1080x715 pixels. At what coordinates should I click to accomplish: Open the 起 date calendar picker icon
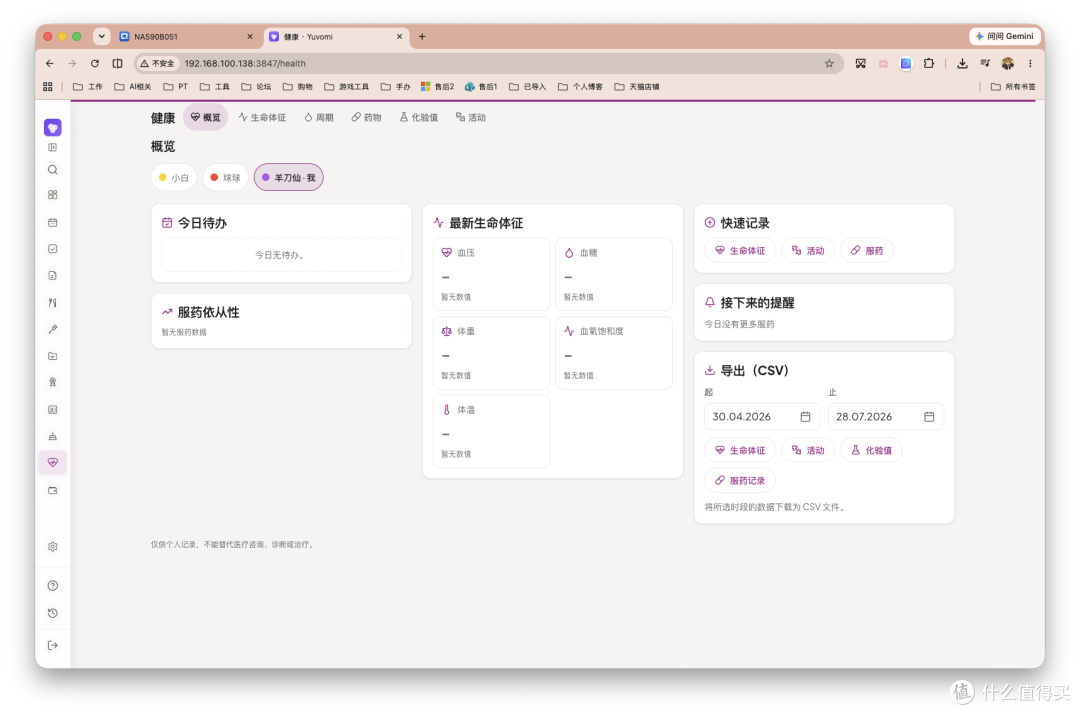tap(805, 417)
